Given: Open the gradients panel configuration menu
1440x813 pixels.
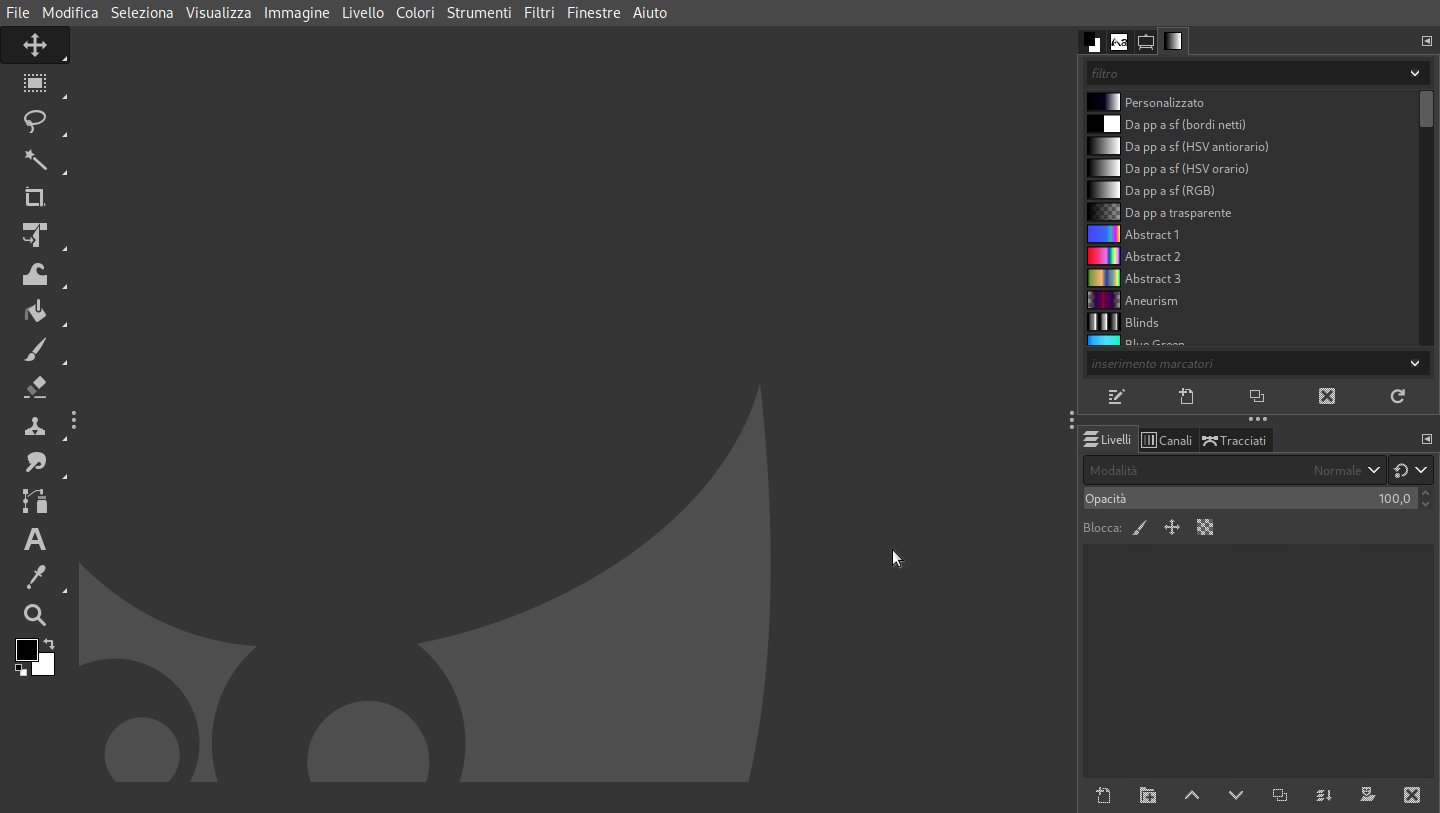Looking at the screenshot, I should coord(1427,41).
